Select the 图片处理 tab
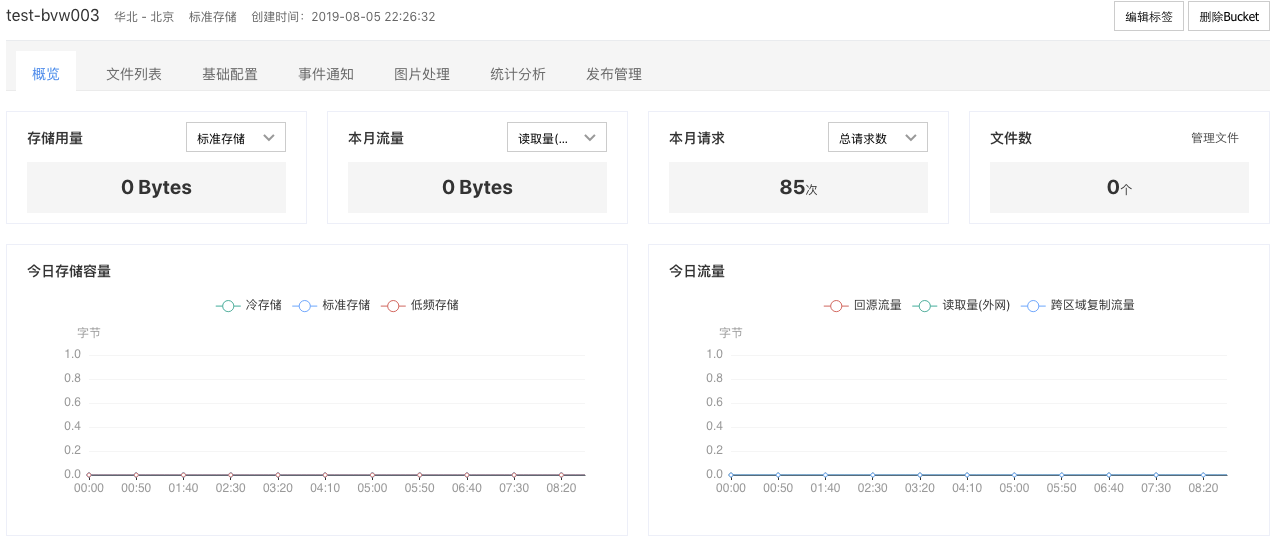The width and height of the screenshot is (1276, 539). click(422, 74)
